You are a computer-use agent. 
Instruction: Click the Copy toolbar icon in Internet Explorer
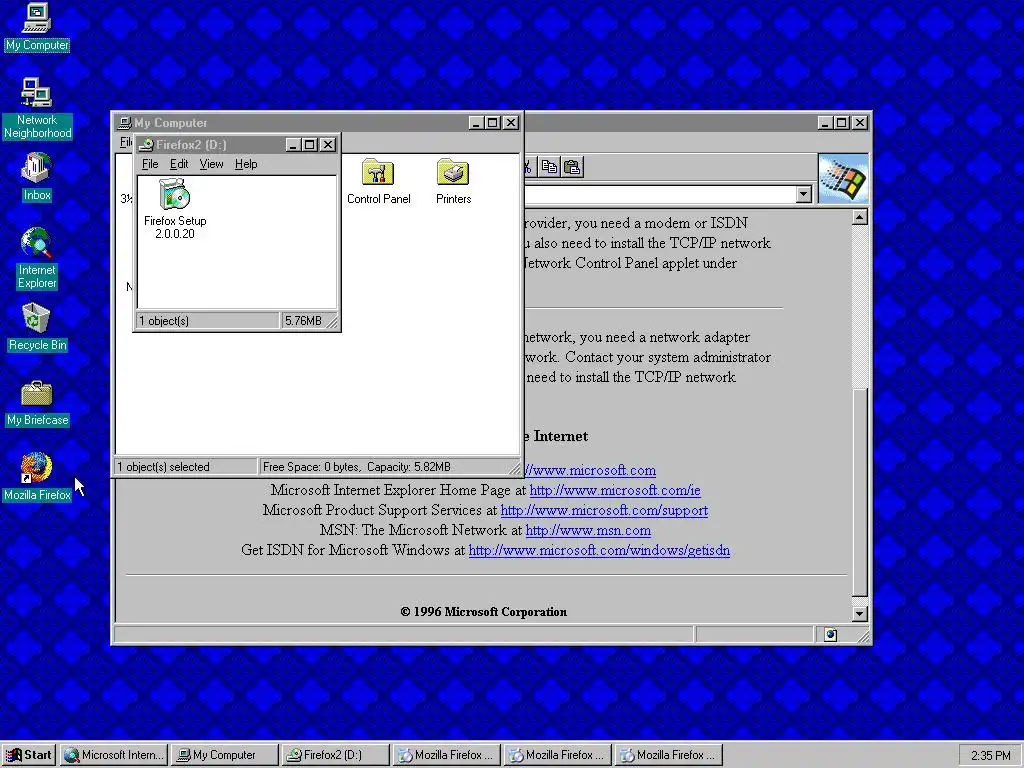[x=550, y=168]
